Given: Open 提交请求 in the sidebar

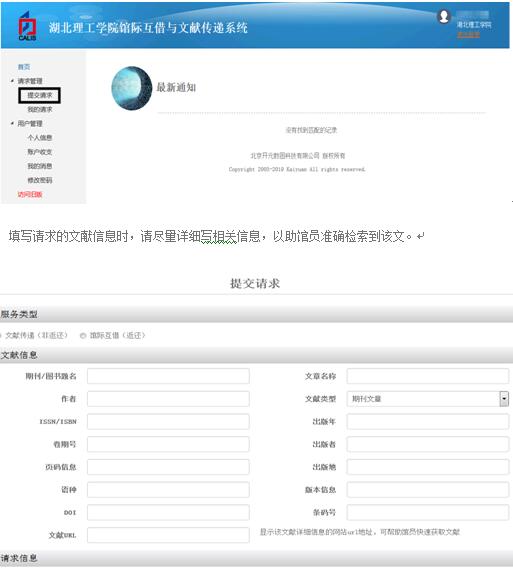Looking at the screenshot, I should click(39, 95).
